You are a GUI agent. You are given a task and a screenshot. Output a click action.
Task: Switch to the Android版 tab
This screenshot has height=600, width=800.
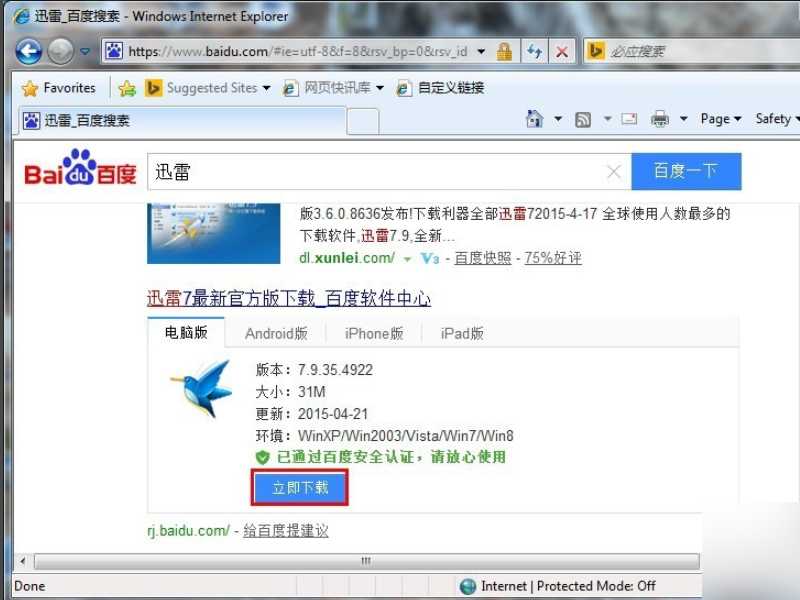(x=276, y=334)
